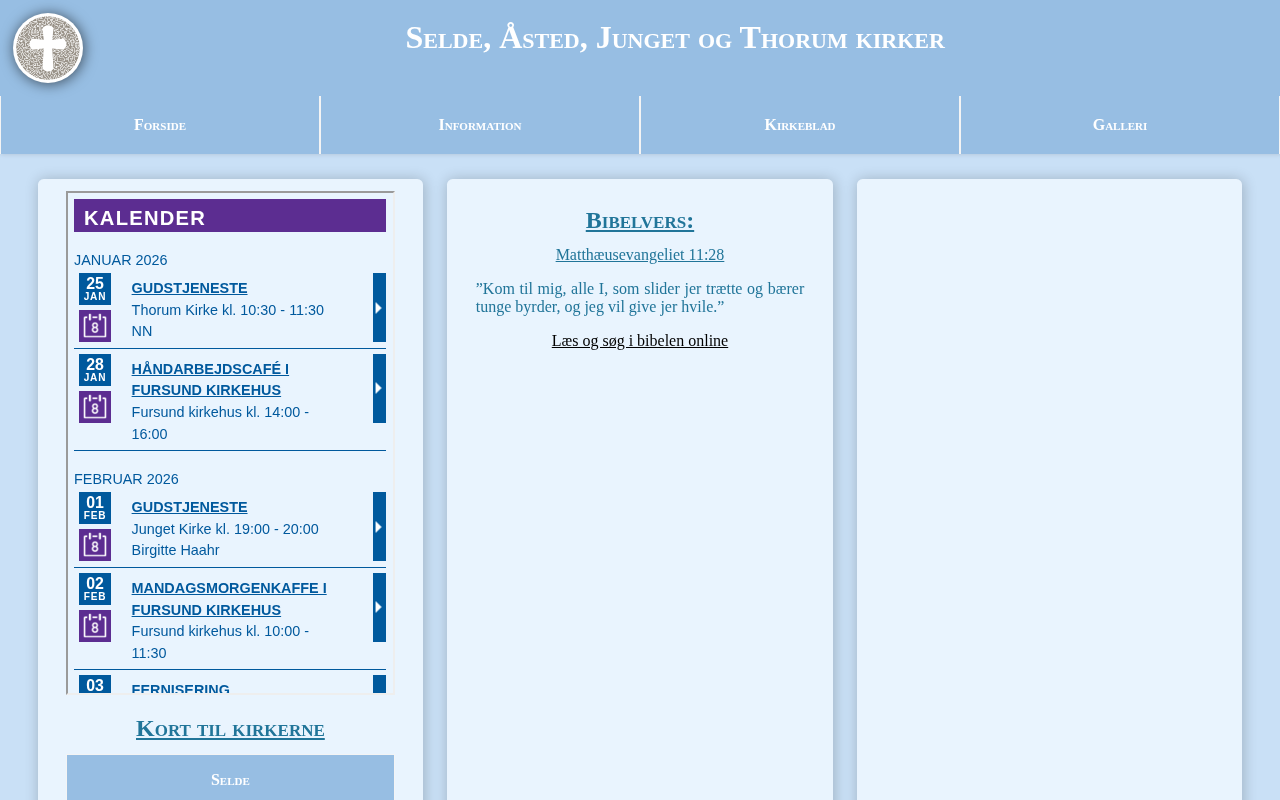The image size is (1280, 800).
Task: Select the 03 Feb date badge
Action: [x=95, y=685]
